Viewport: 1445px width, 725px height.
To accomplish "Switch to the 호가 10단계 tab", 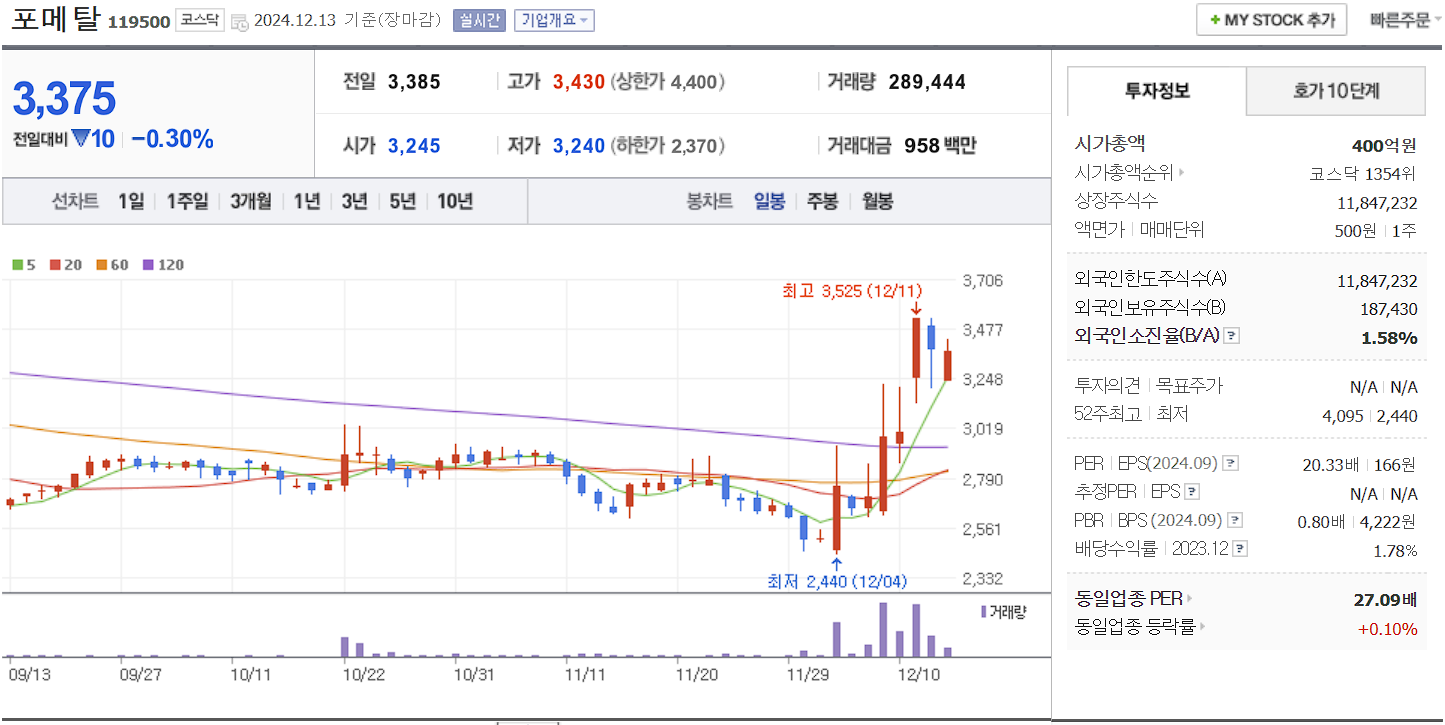I will [1335, 90].
